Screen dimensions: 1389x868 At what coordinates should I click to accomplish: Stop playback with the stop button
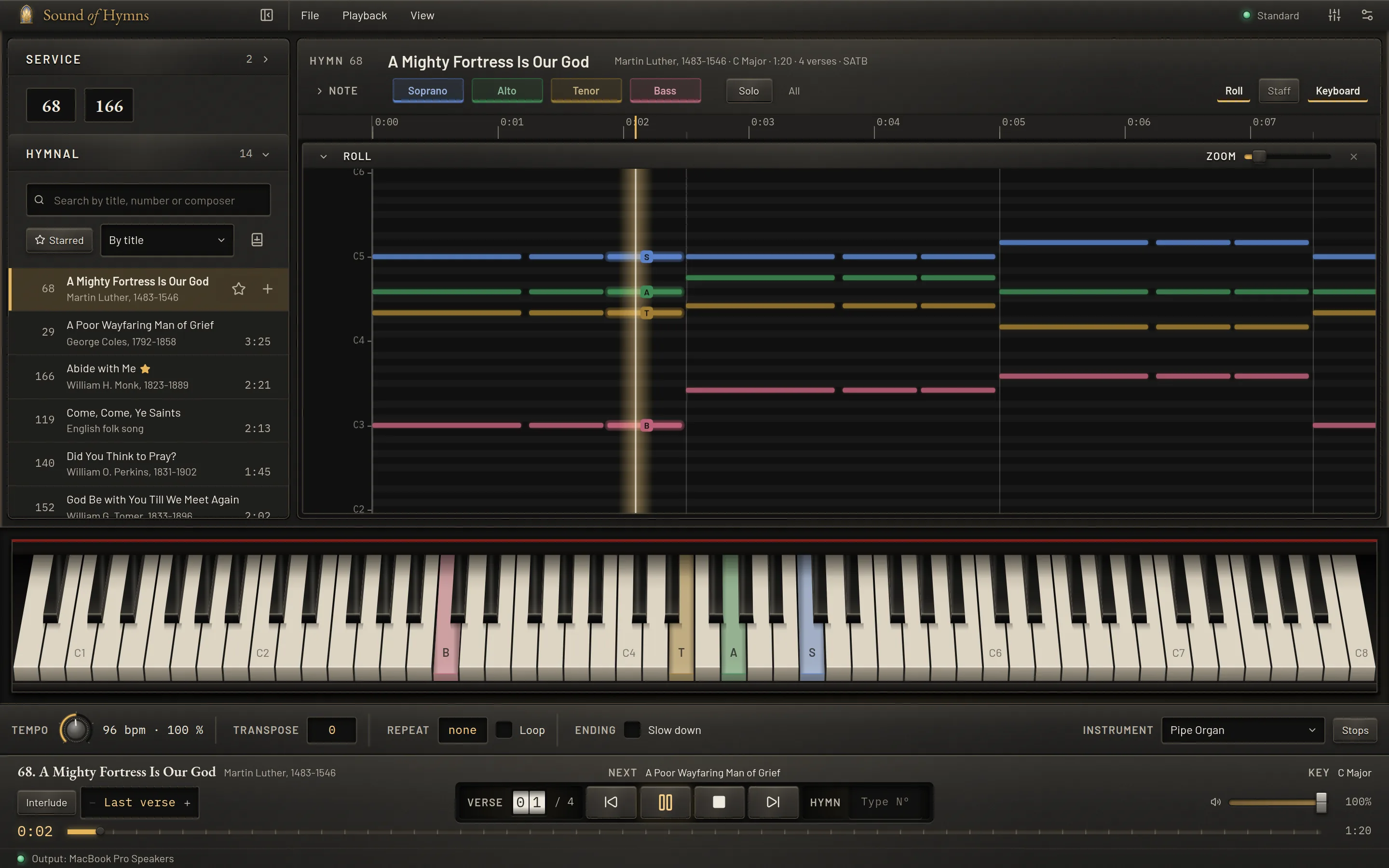tap(719, 802)
